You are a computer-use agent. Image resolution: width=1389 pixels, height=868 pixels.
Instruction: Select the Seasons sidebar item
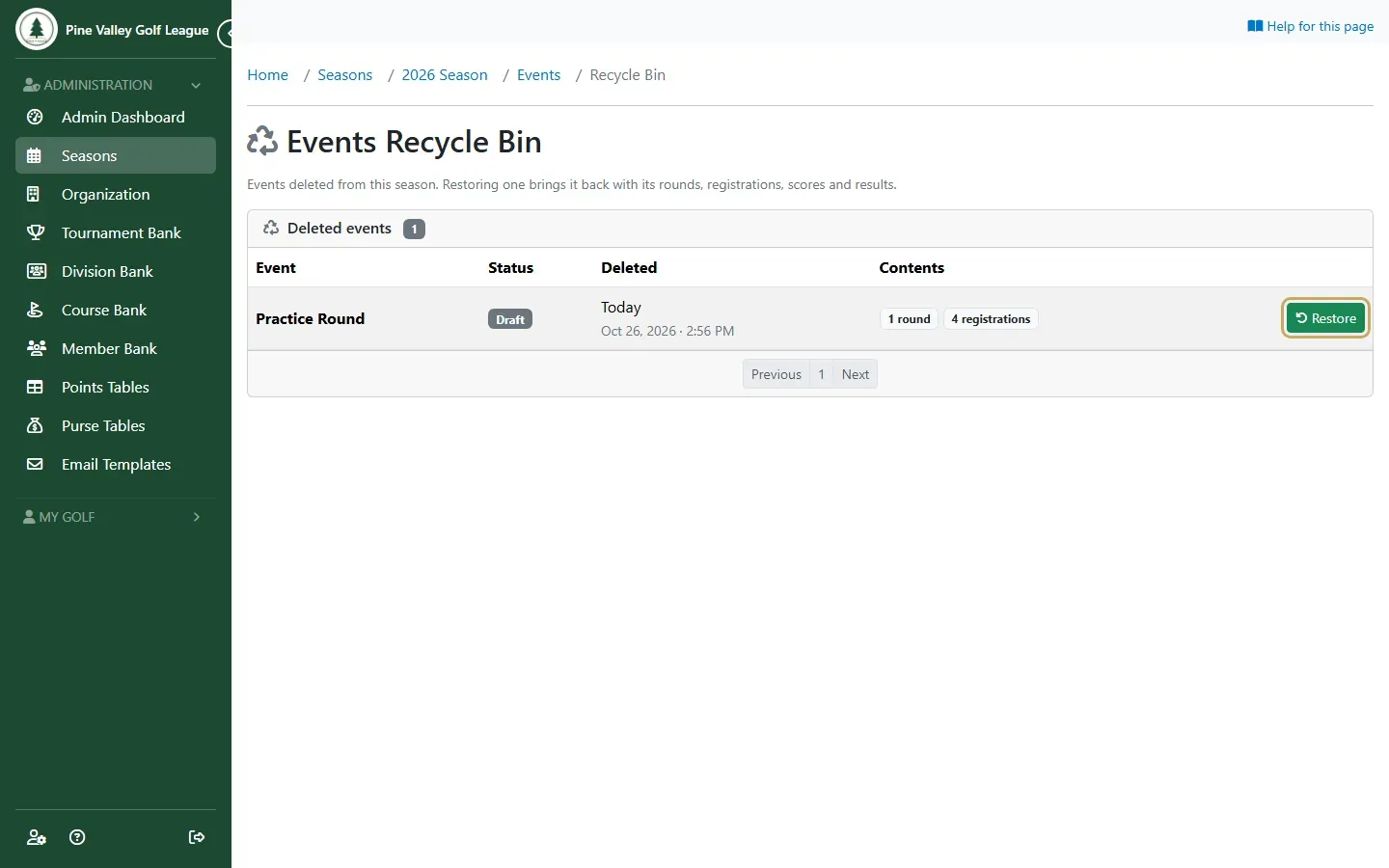pos(116,155)
